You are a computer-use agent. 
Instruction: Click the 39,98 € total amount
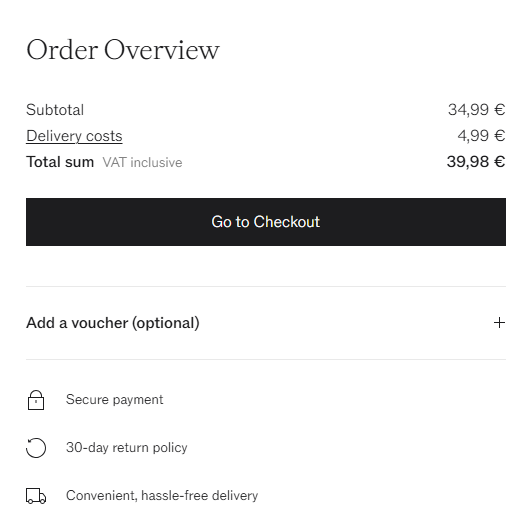476,162
